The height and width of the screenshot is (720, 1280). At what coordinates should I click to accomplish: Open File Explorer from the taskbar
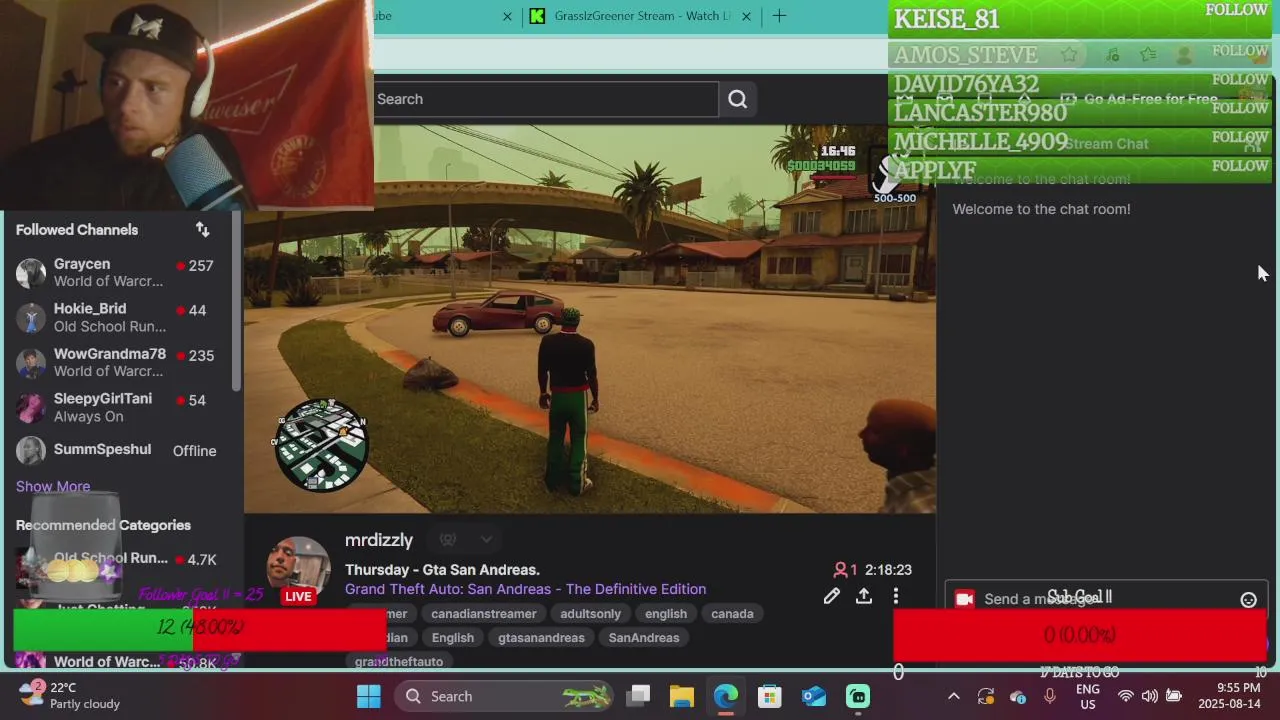682,696
